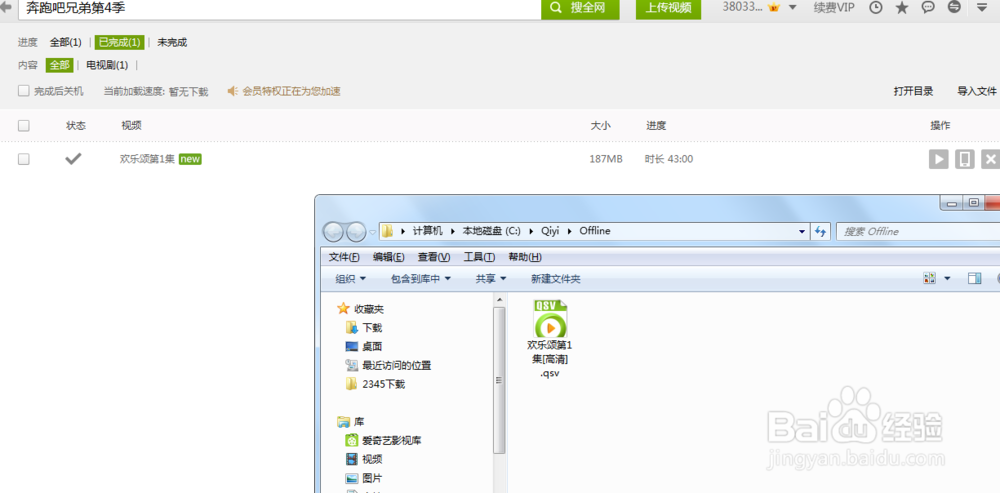Click Qiyi in the address bar
The width and height of the screenshot is (1000, 493).
pos(550,231)
